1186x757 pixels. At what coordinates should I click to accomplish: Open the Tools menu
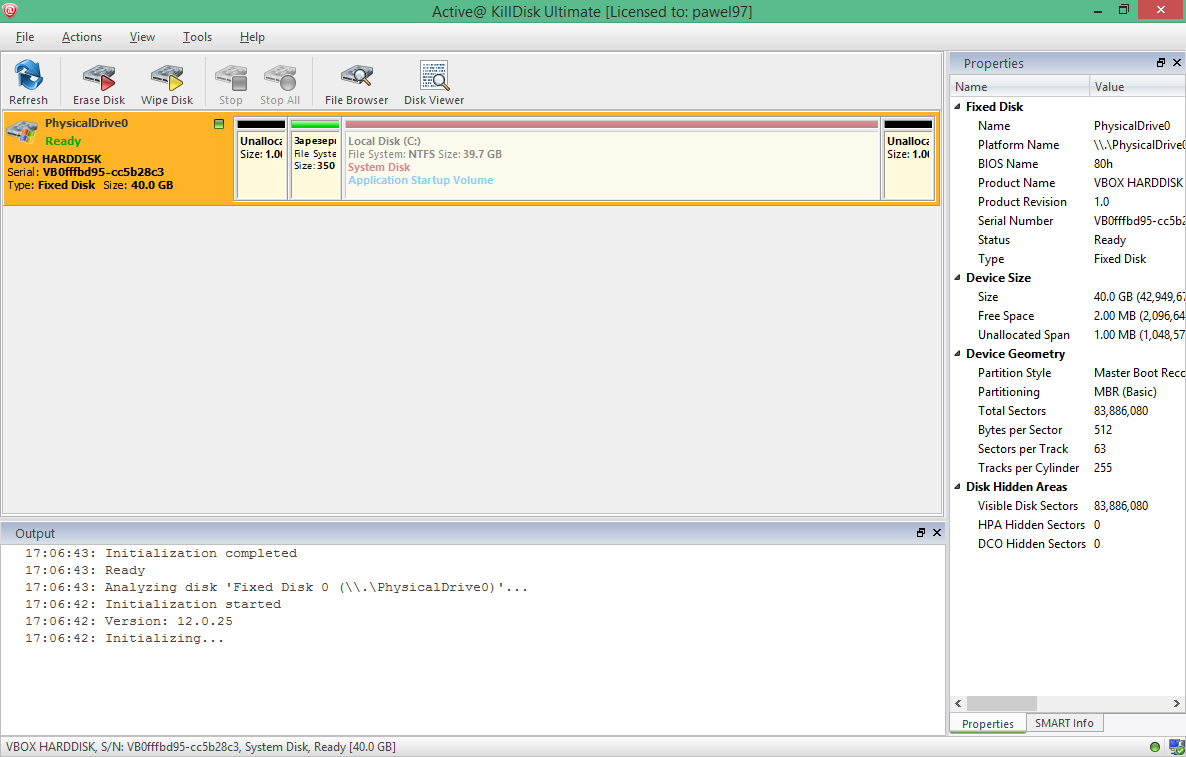click(x=197, y=37)
